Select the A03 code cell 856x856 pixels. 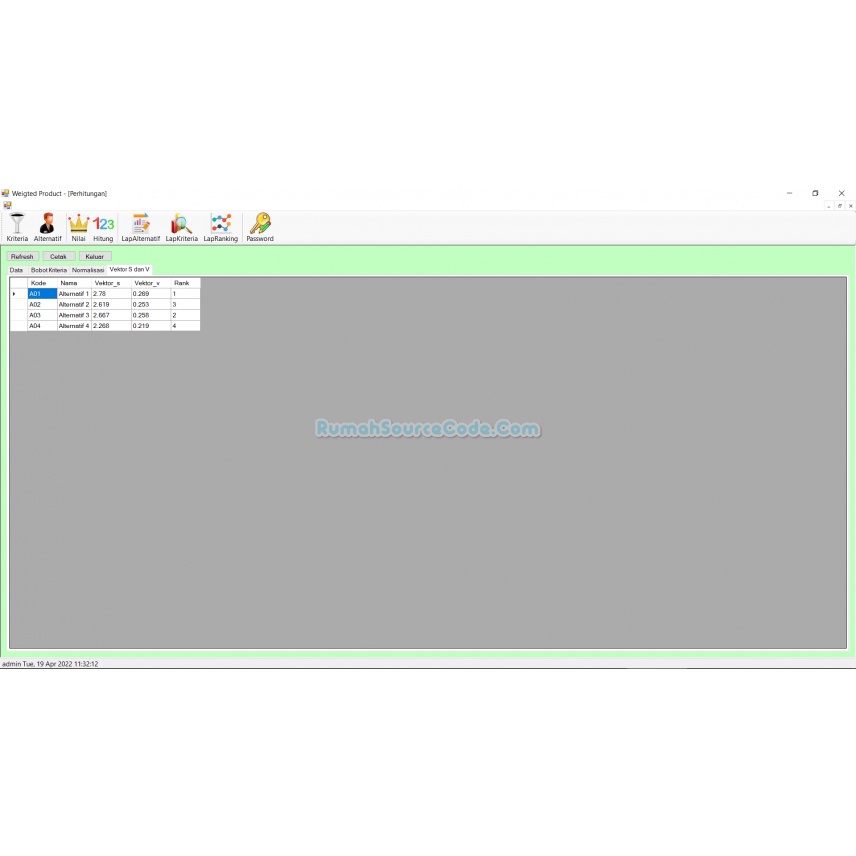[x=42, y=316]
